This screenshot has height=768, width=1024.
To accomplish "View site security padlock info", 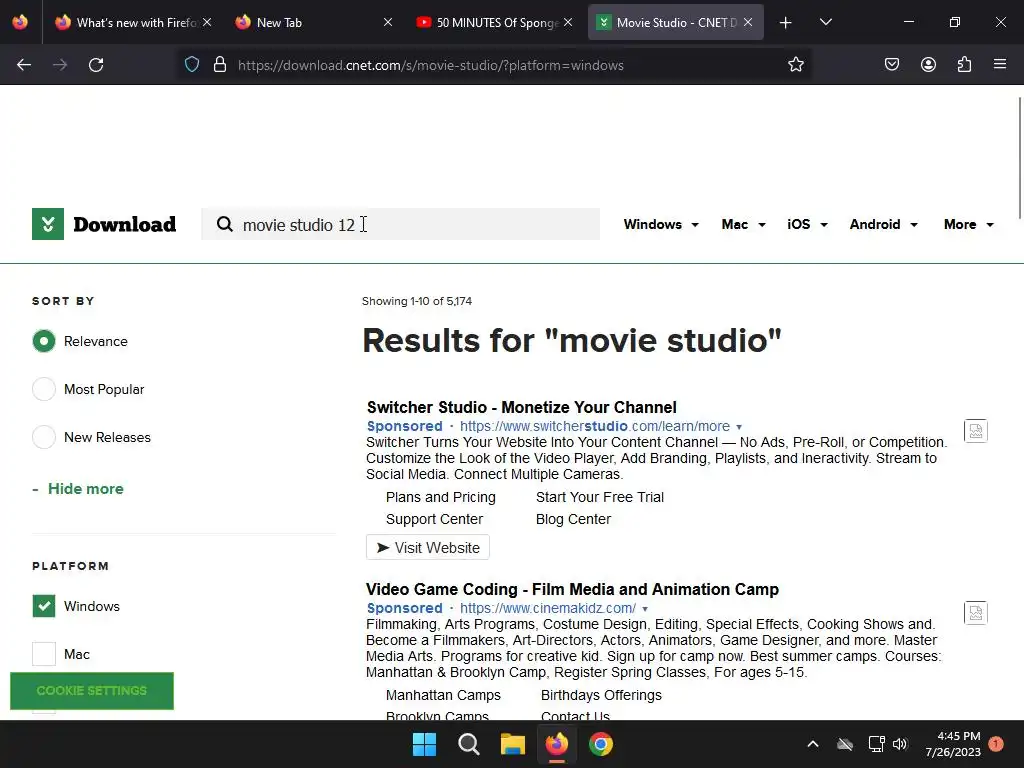I will tap(220, 65).
